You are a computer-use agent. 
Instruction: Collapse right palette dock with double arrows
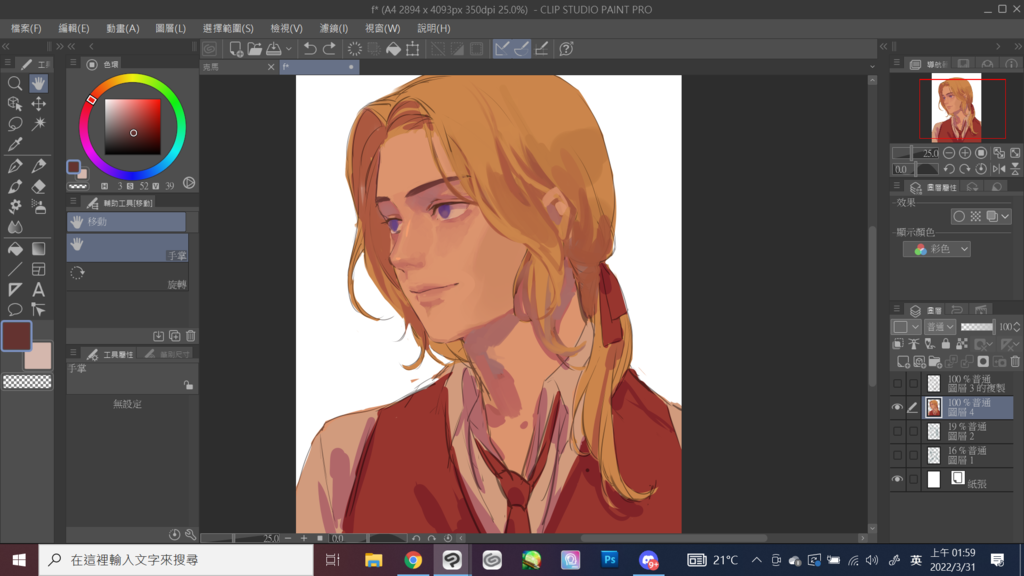(1017, 46)
